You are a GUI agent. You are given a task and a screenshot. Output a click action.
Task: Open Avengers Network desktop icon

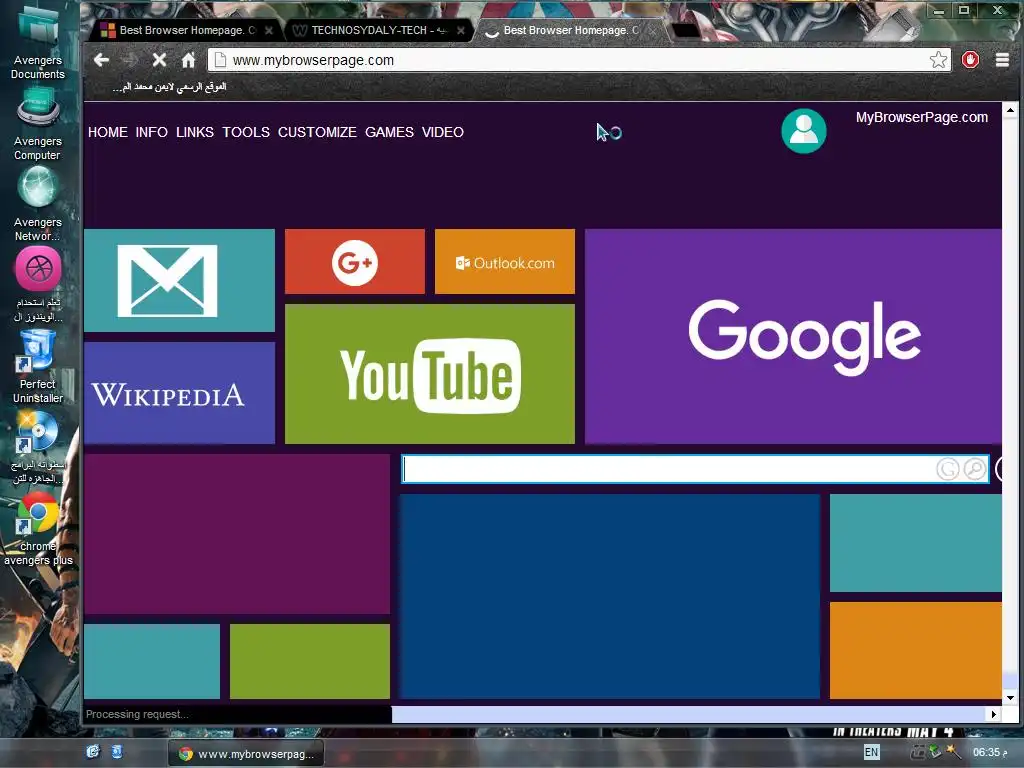tap(38, 204)
